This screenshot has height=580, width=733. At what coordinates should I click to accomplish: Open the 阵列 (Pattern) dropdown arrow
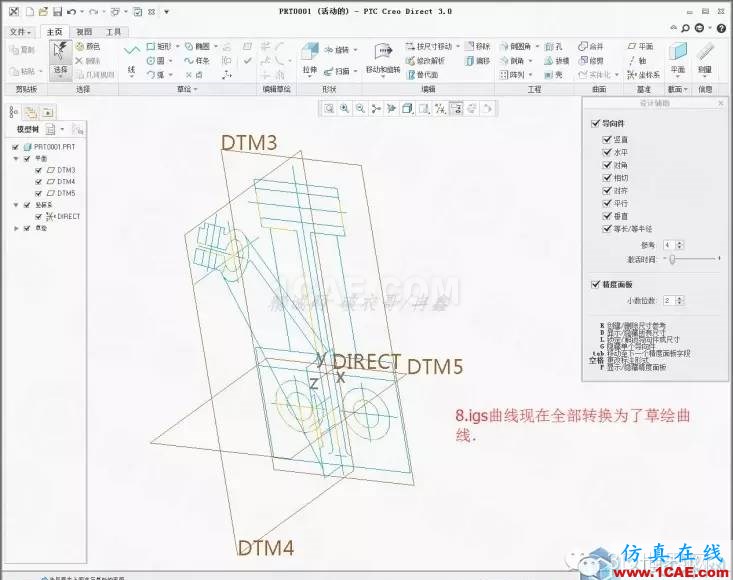(x=531, y=74)
